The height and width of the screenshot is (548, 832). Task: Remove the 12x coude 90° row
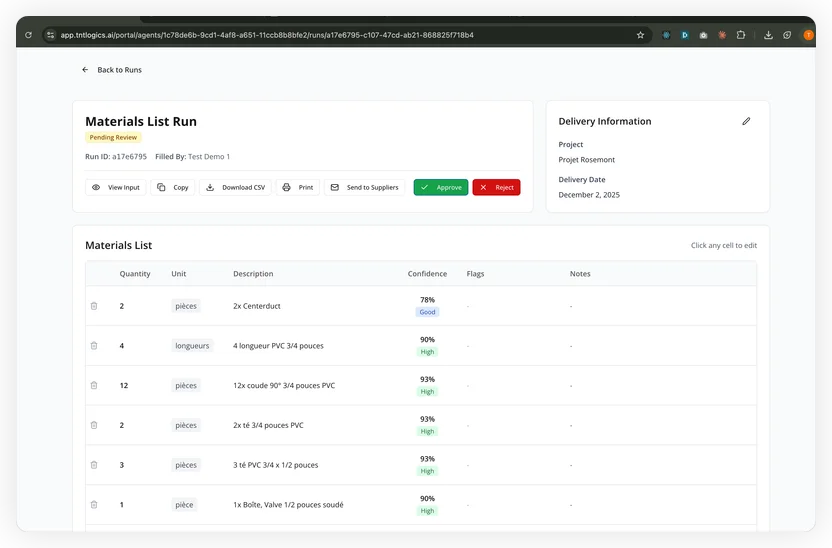tap(94, 385)
